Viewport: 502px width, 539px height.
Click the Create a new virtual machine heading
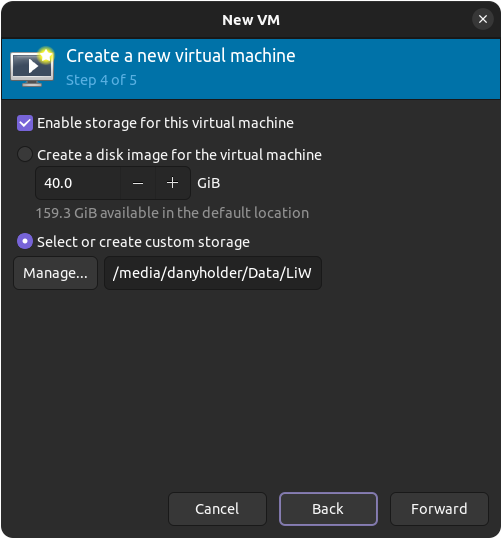tap(181, 56)
